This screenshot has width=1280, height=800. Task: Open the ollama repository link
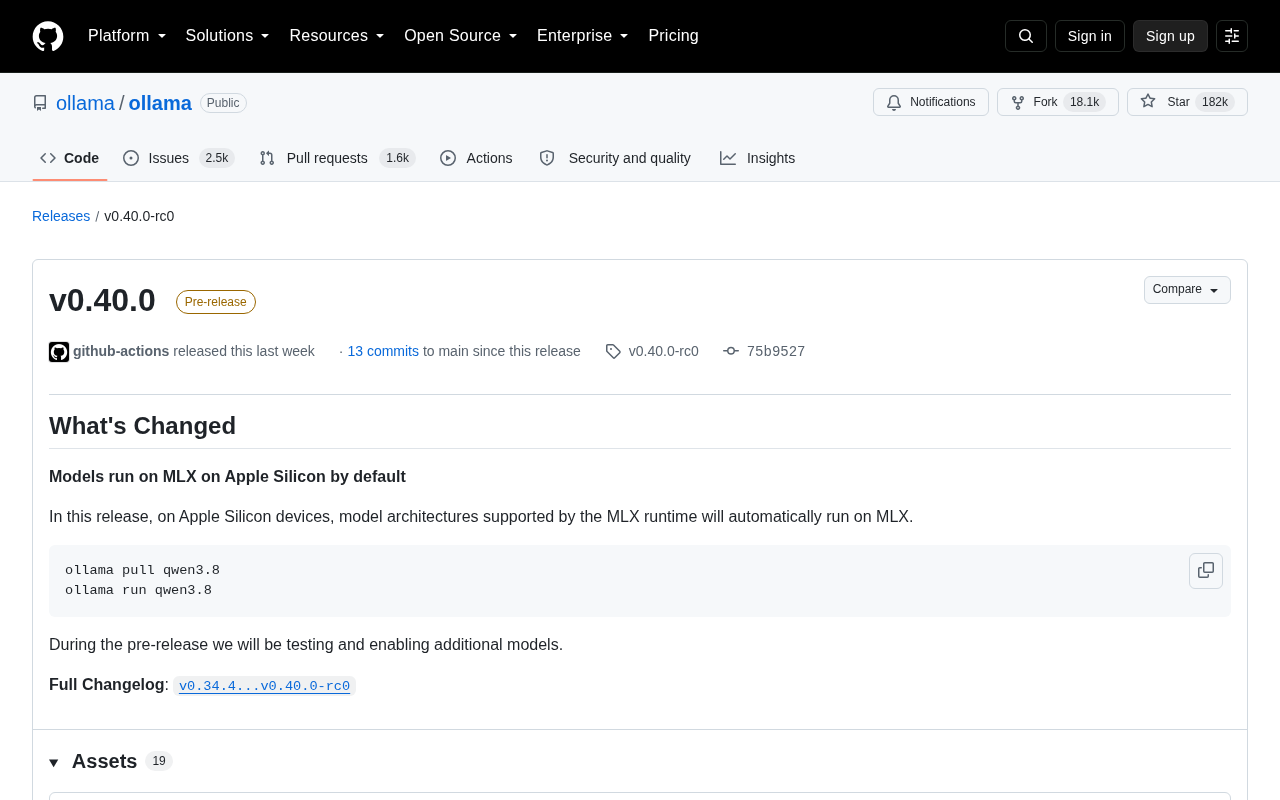click(x=160, y=103)
